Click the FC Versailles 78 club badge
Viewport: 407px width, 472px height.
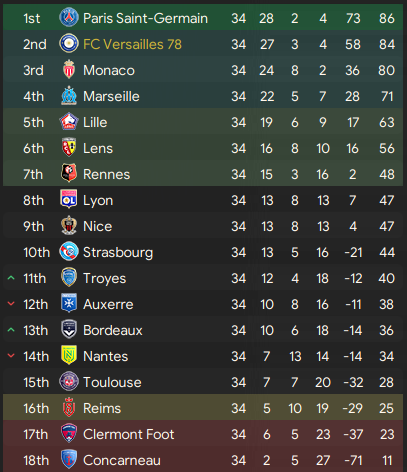(x=69, y=44)
